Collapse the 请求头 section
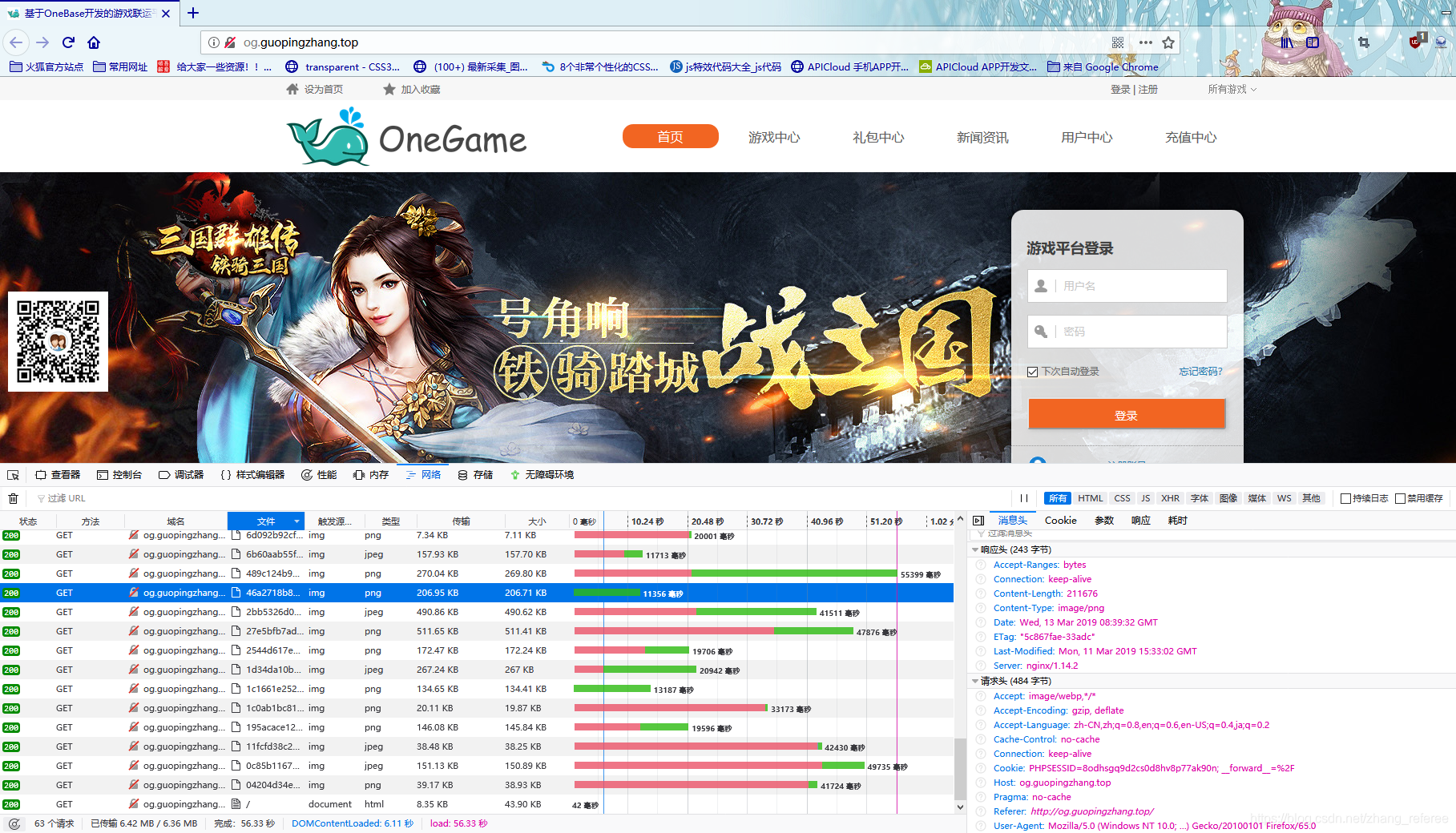Screen dimensions: 1456x833 tap(975, 681)
